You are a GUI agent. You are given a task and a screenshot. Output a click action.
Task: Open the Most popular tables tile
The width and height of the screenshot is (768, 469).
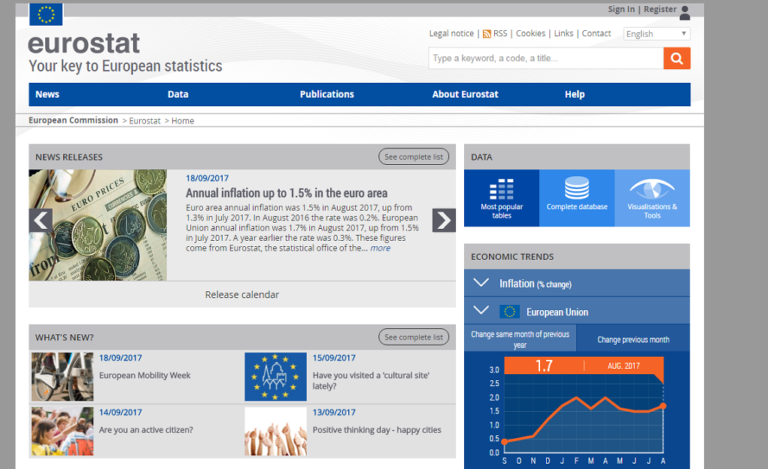coord(502,198)
